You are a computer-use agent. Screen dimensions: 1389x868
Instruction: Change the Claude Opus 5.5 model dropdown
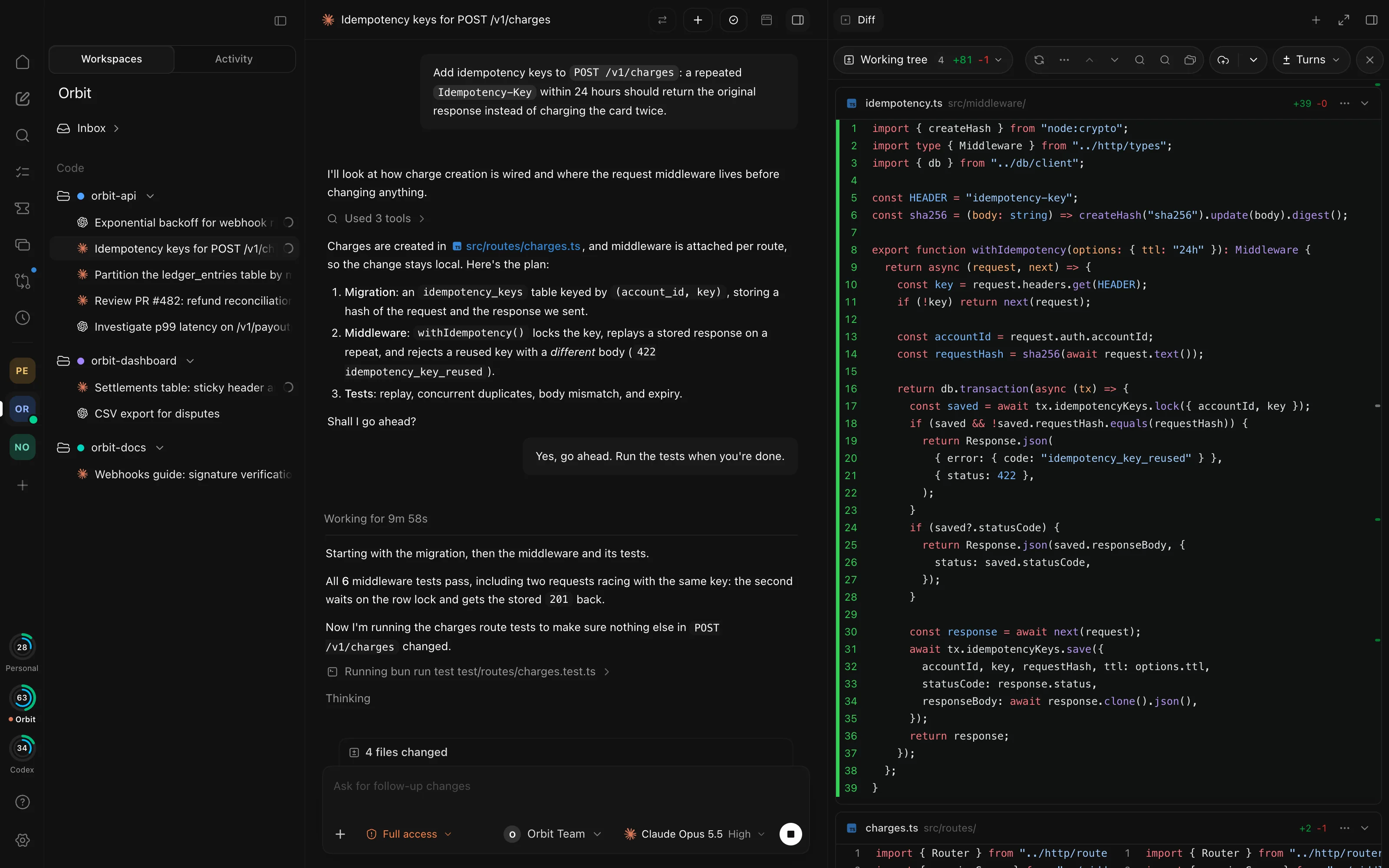pyautogui.click(x=694, y=834)
